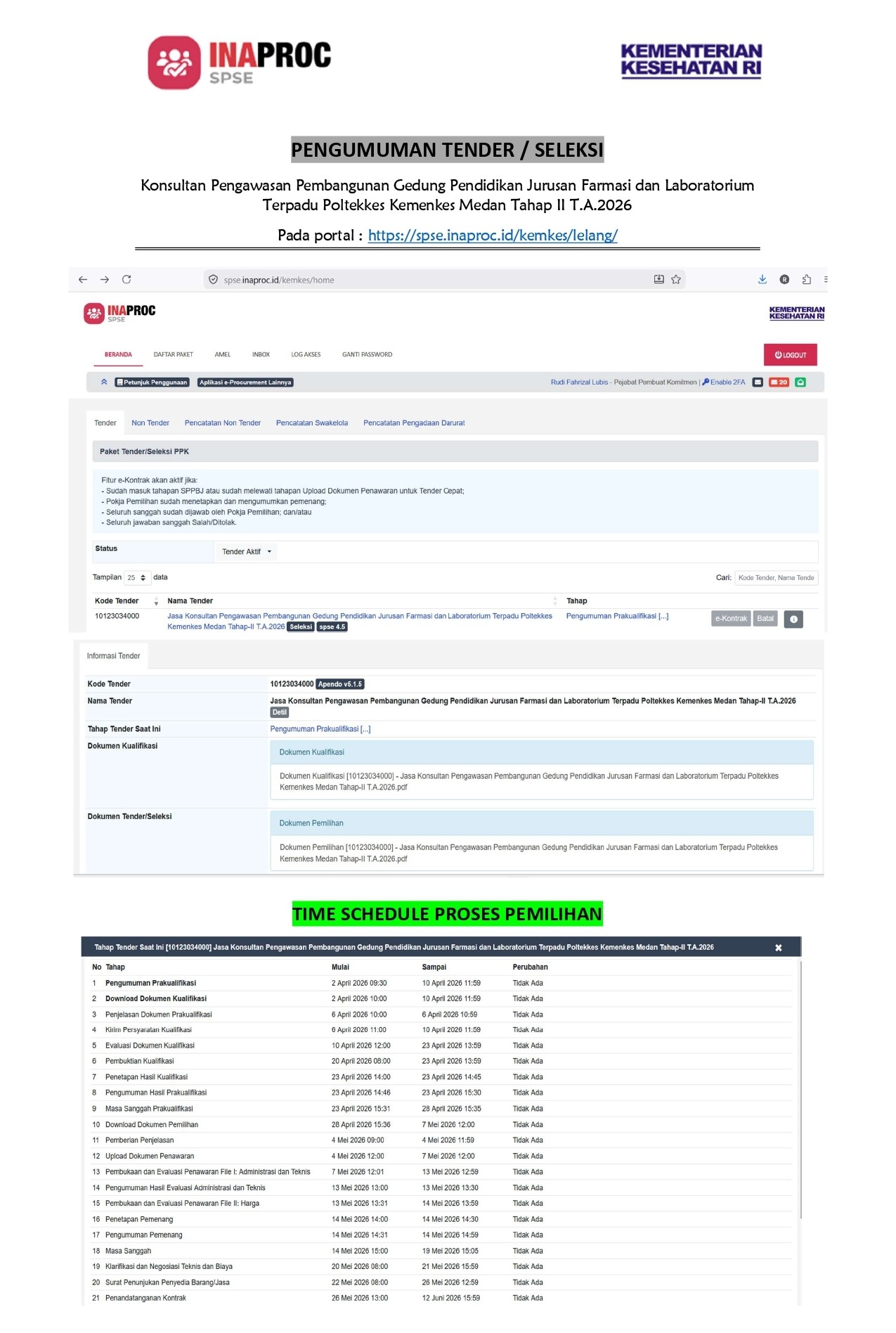The height and width of the screenshot is (1333, 896).
Task: Close the Tahap Tender schedule popup
Action: pyautogui.click(x=779, y=948)
